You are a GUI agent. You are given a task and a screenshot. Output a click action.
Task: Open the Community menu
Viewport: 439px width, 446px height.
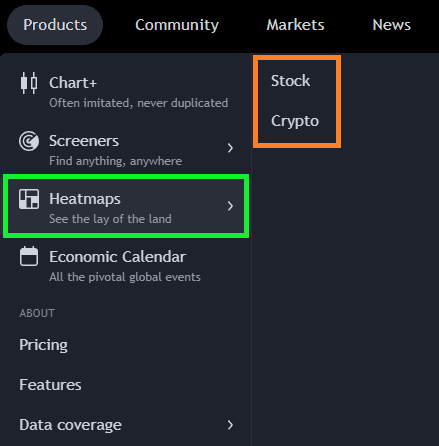pyautogui.click(x=177, y=25)
